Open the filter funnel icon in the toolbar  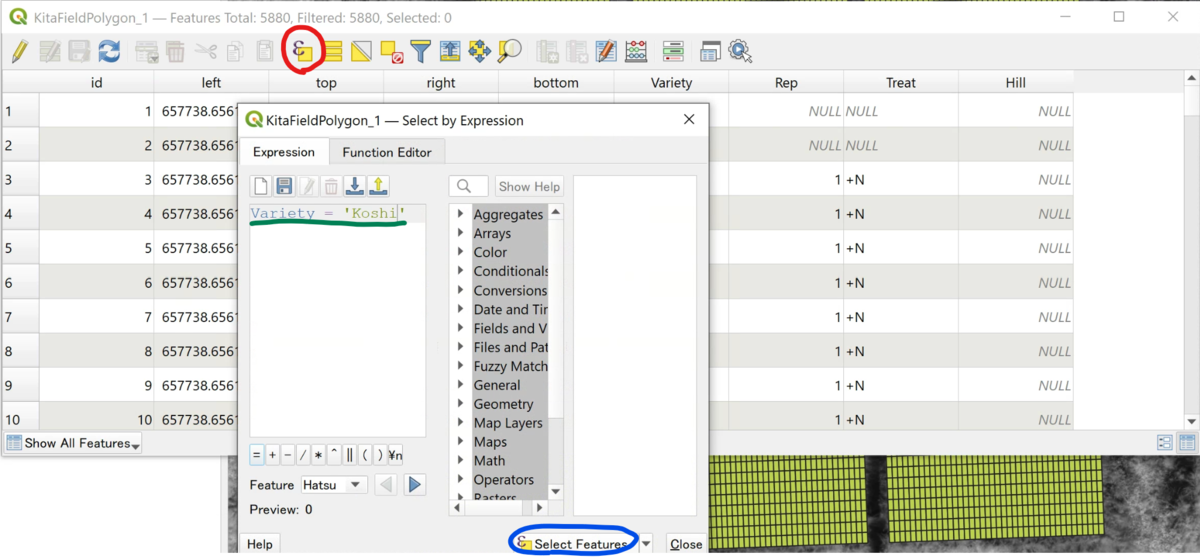[420, 51]
